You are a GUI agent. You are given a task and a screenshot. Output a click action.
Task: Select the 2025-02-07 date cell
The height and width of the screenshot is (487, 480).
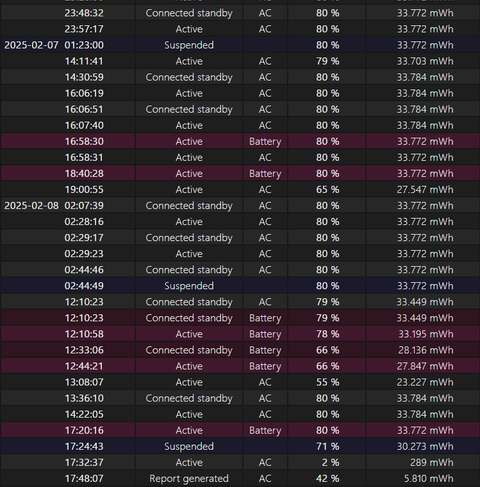pyautogui.click(x=31, y=45)
